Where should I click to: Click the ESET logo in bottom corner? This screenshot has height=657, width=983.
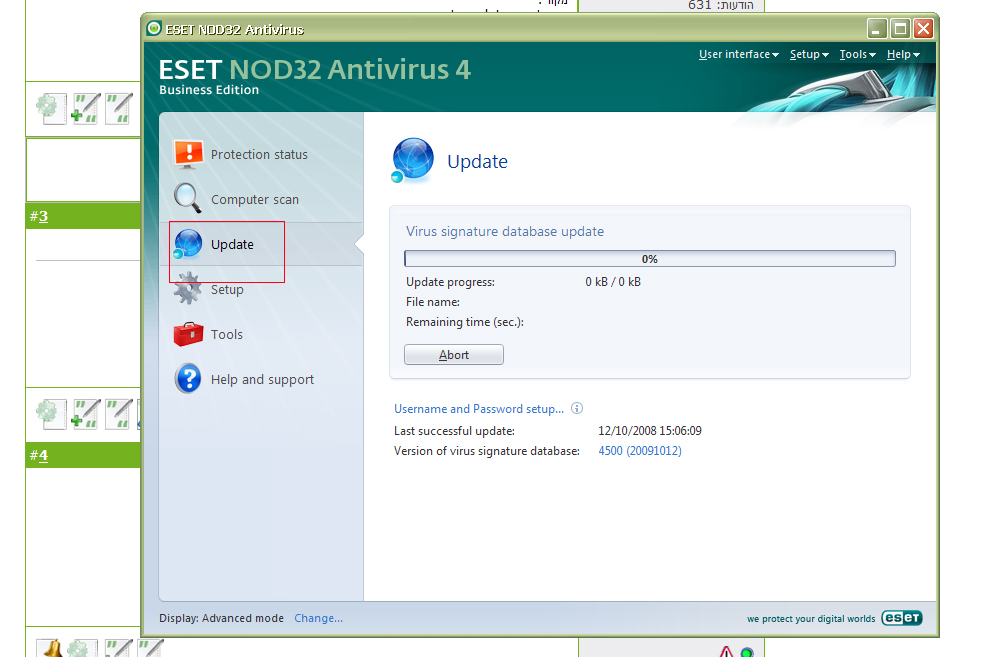[x=902, y=618]
